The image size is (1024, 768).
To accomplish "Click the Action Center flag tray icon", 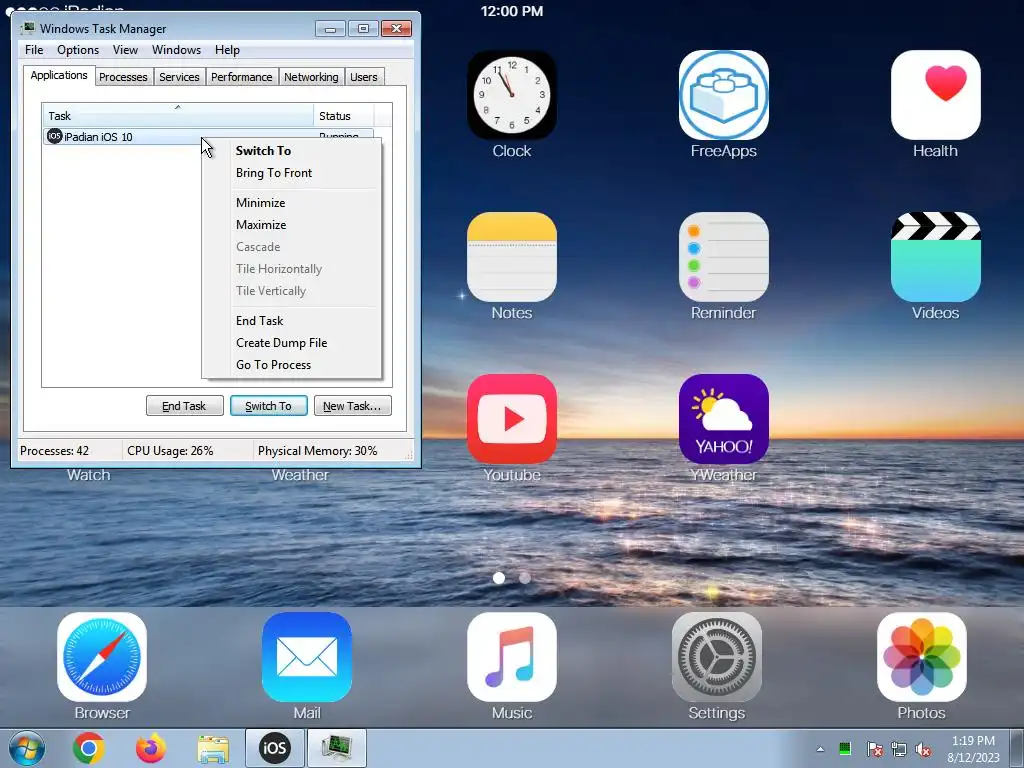I will (x=874, y=749).
